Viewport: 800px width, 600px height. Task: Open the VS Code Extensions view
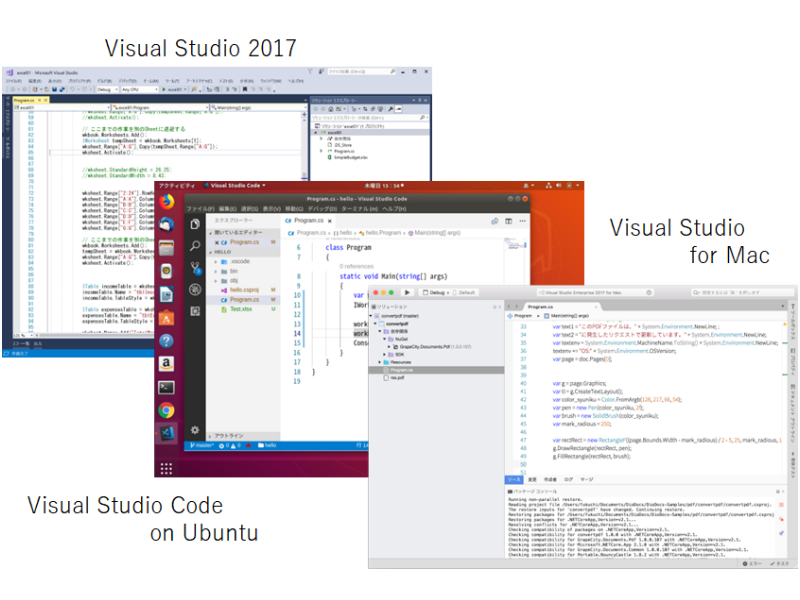click(195, 311)
